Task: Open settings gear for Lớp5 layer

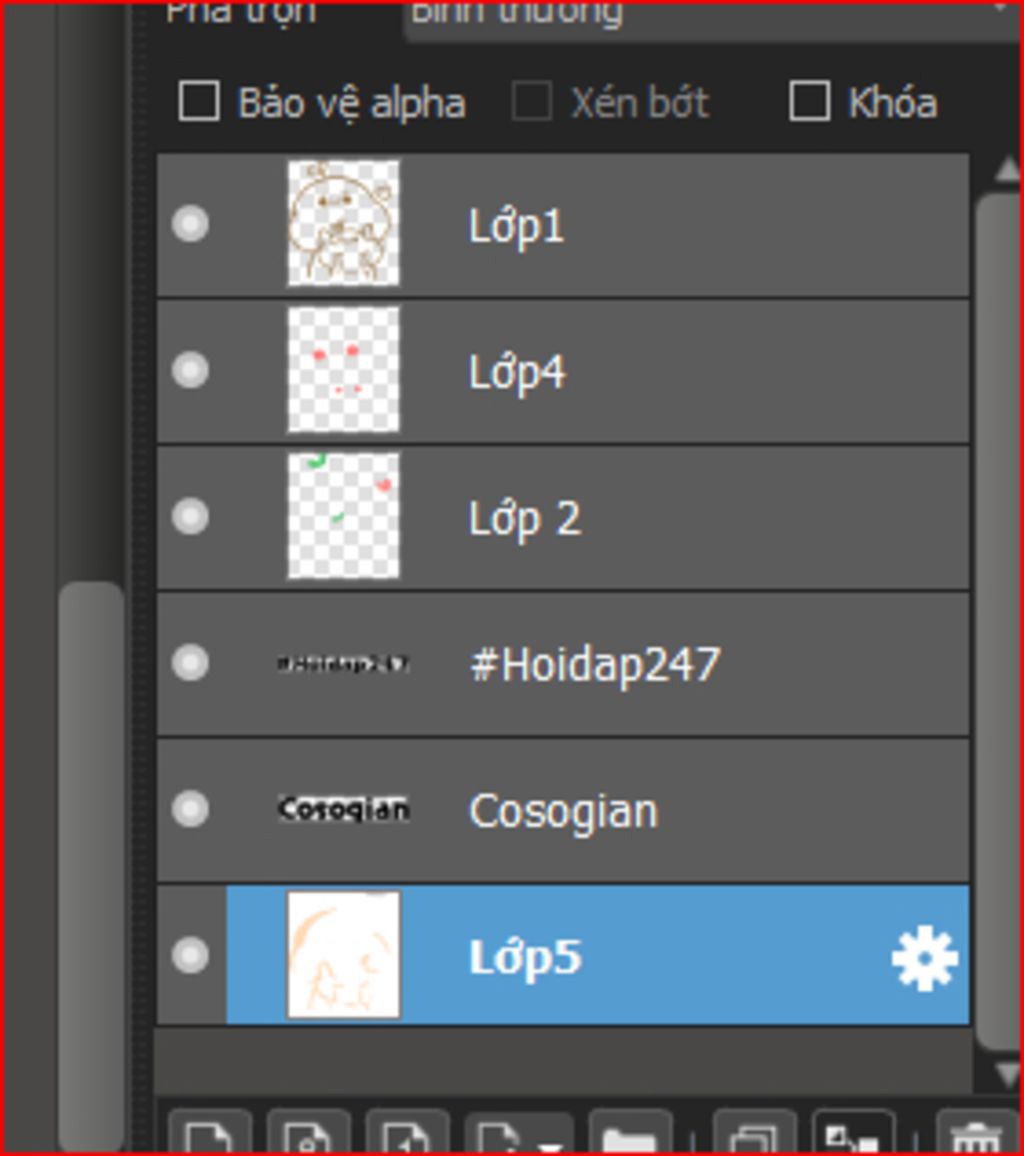Action: click(924, 958)
